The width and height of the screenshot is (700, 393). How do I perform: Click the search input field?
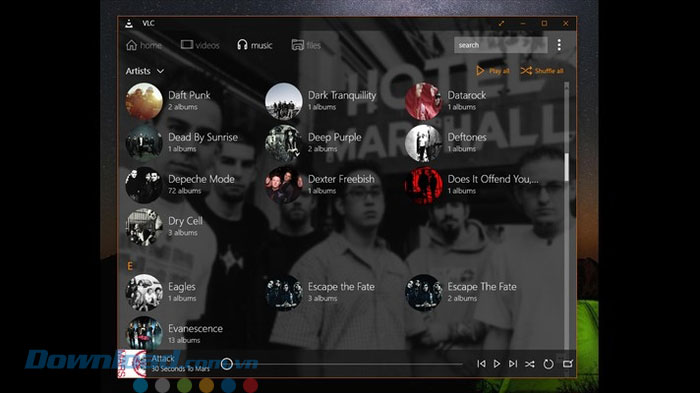point(500,45)
